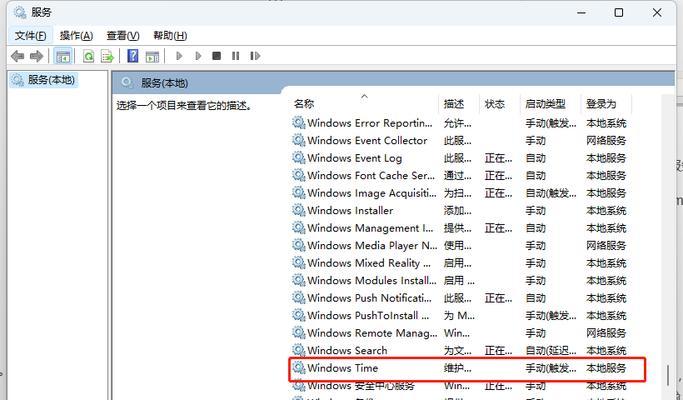Open the 帮助(H) menu
The width and height of the screenshot is (683, 400).
pyautogui.click(x=170, y=36)
